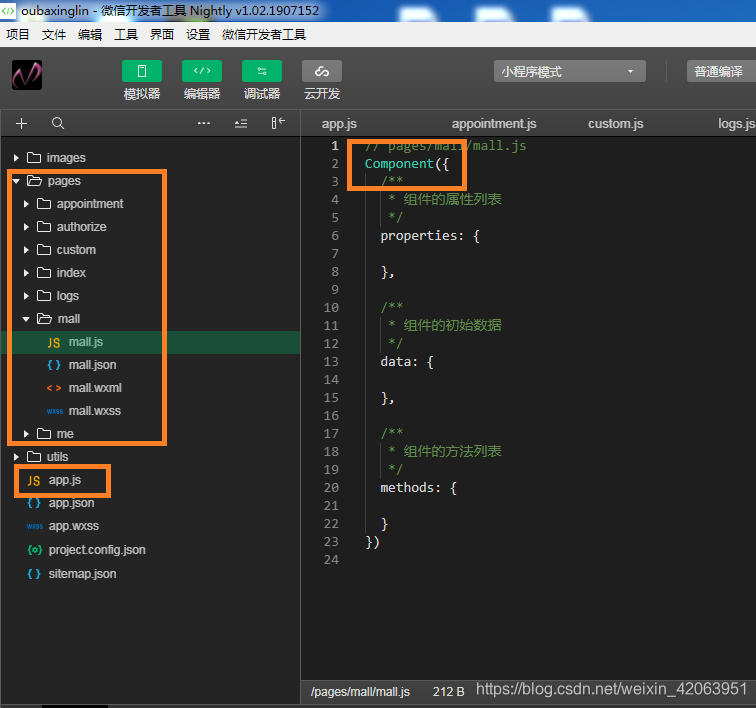This screenshot has height=708, width=756.
Task: Open mall.js via its JS icon
Action: pos(54,342)
